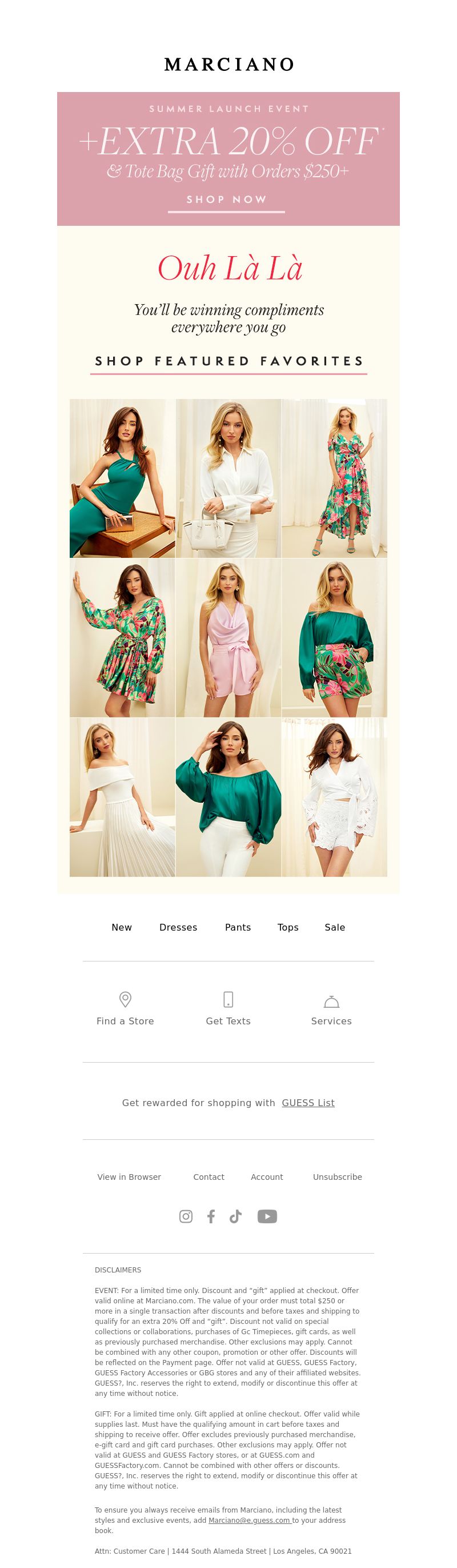Click the Get Texts phone icon
457x1568 pixels.
coord(228,999)
